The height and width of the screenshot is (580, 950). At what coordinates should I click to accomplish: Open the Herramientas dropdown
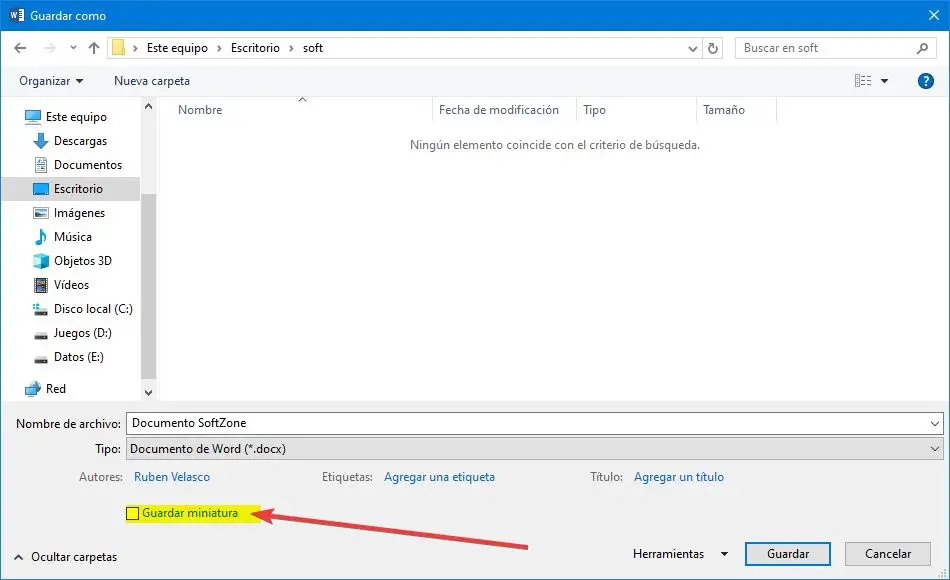pos(680,554)
